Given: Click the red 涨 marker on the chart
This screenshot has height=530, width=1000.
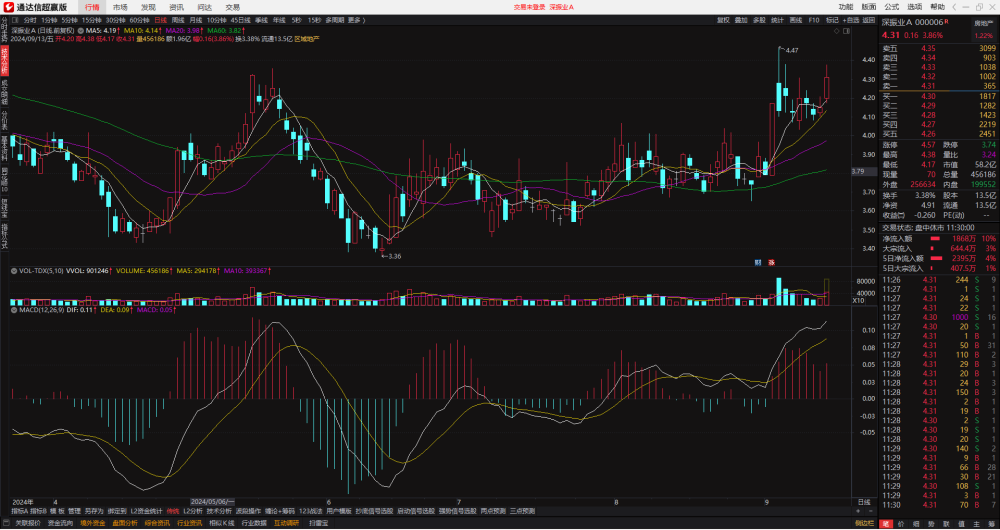Looking at the screenshot, I should click(771, 262).
